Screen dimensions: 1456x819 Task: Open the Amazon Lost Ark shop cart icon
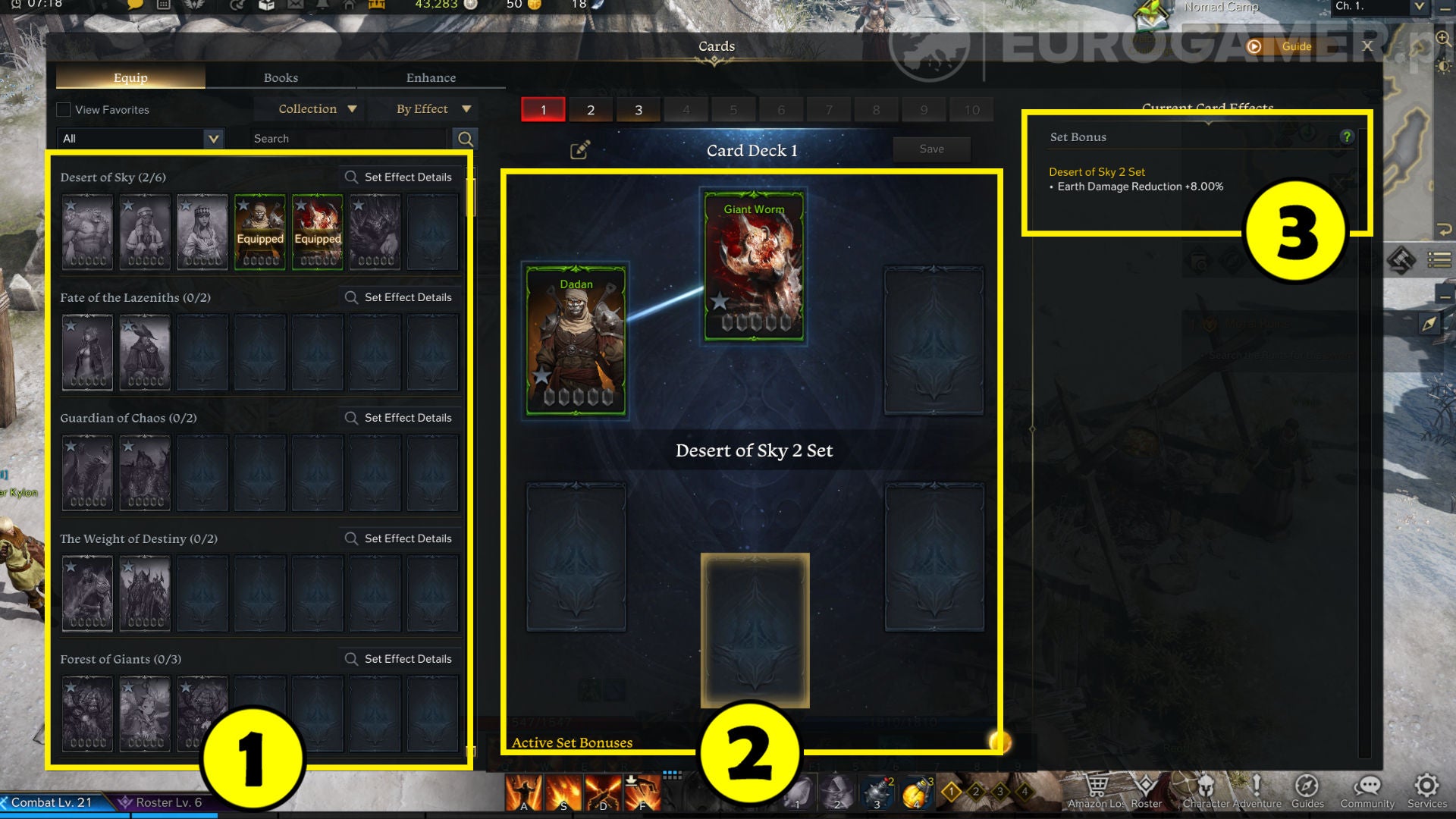tap(1097, 786)
